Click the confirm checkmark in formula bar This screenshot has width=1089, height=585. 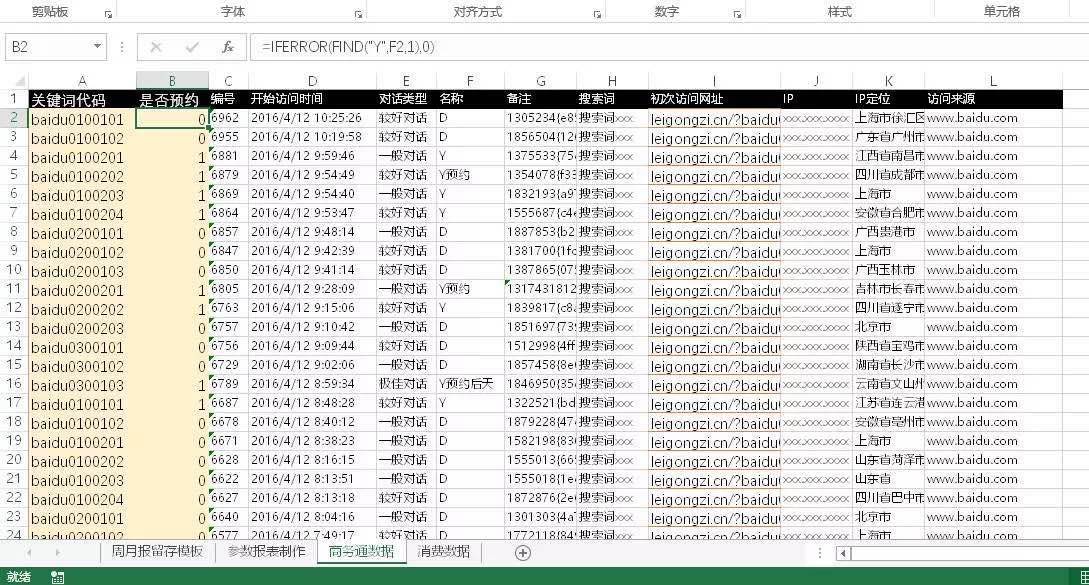click(191, 47)
